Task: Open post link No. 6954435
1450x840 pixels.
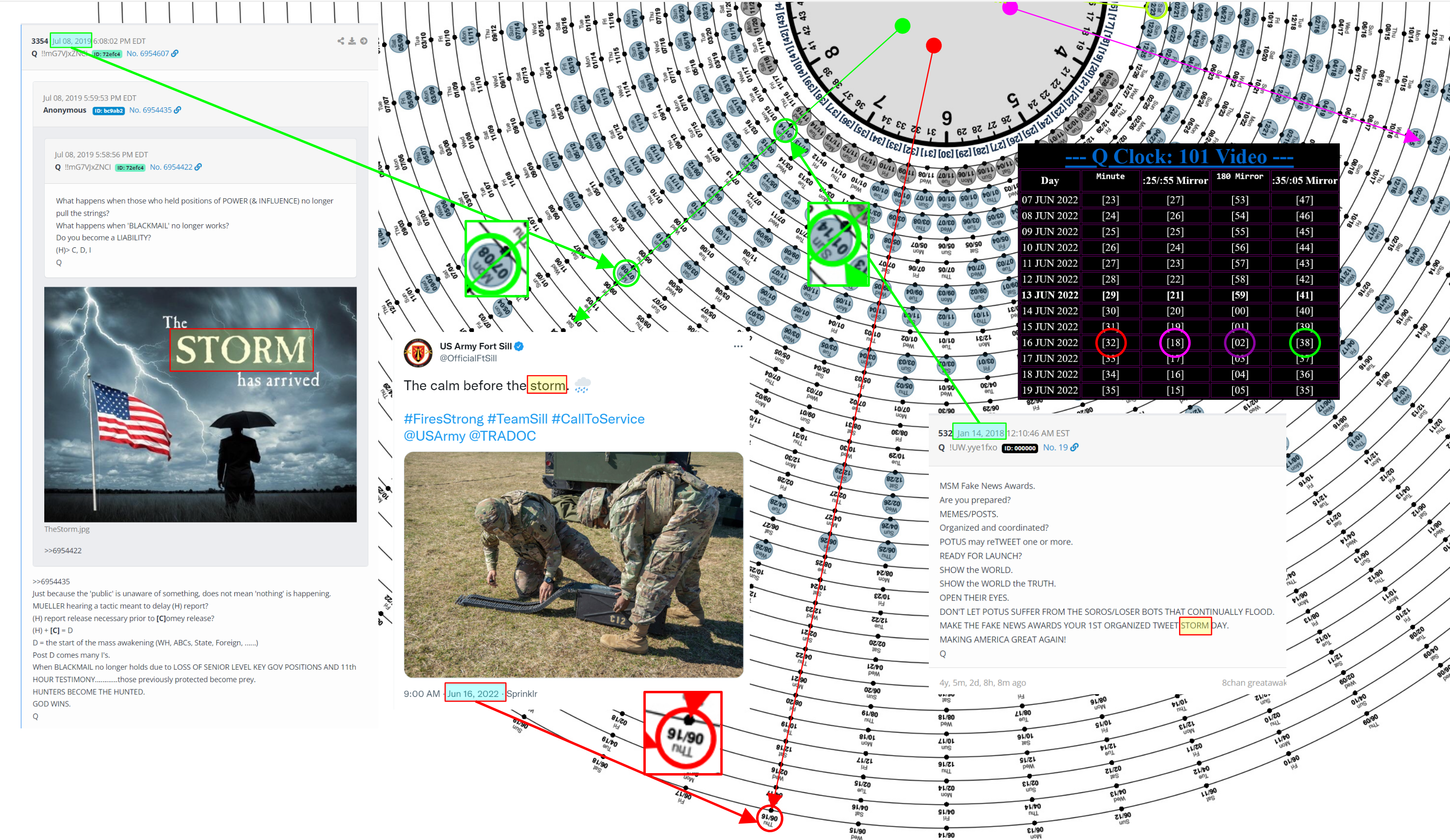Action: [150, 110]
